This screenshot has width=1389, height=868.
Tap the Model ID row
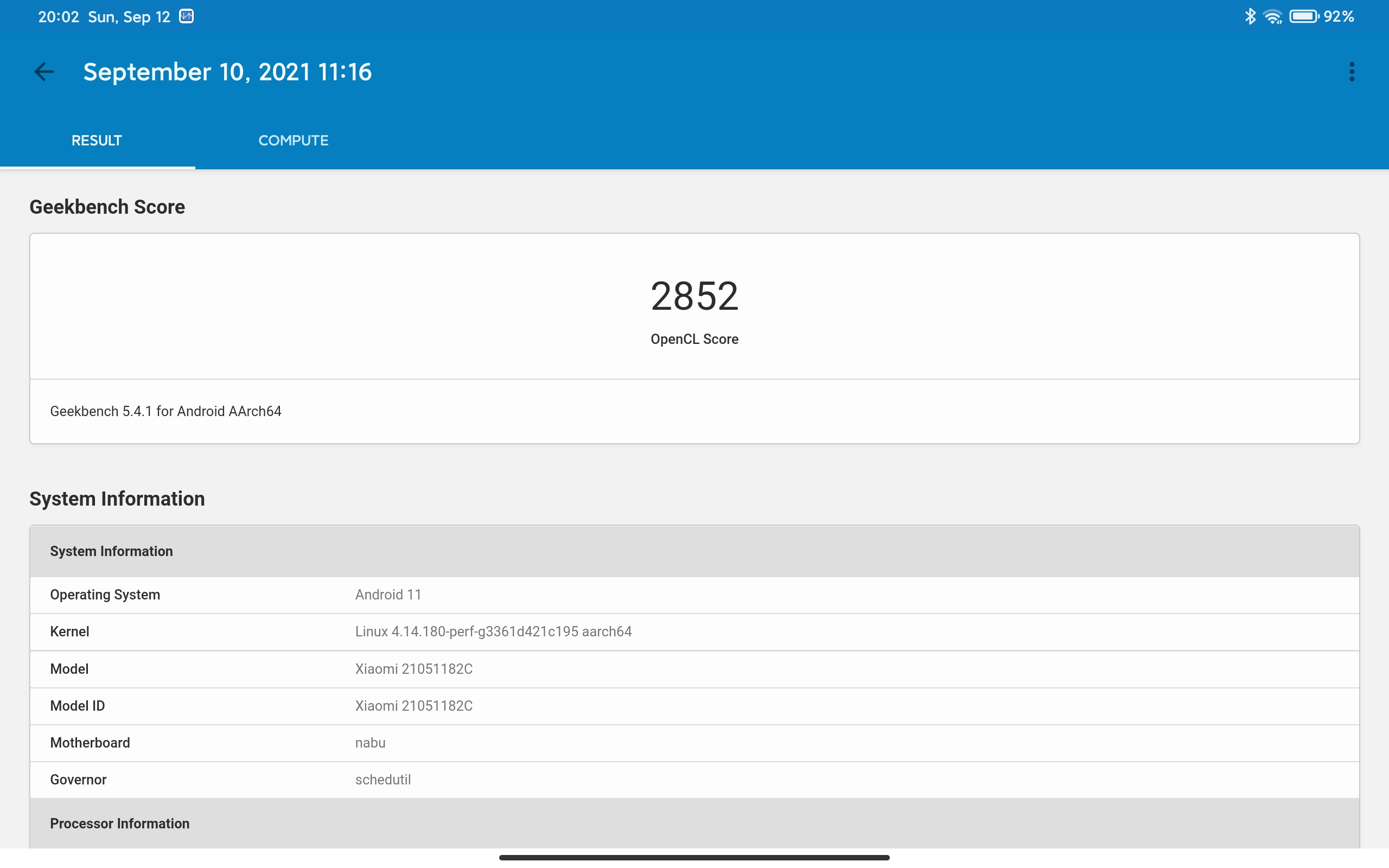[x=694, y=706]
